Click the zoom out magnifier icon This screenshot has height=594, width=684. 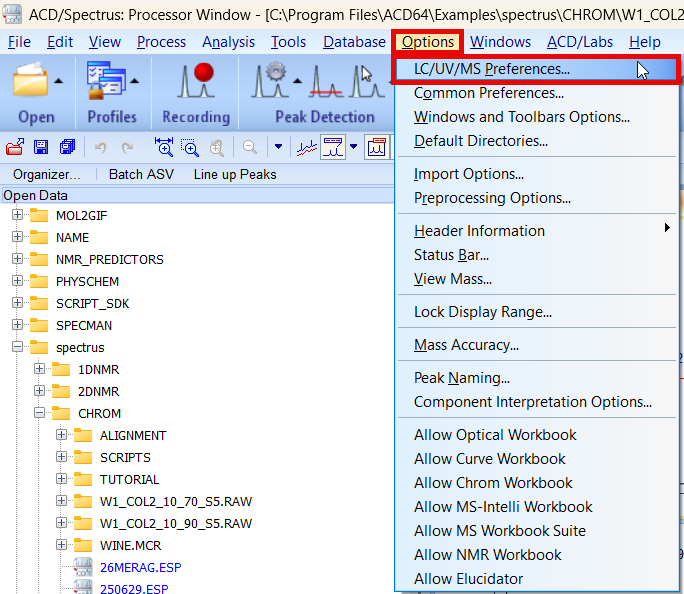tap(250, 147)
